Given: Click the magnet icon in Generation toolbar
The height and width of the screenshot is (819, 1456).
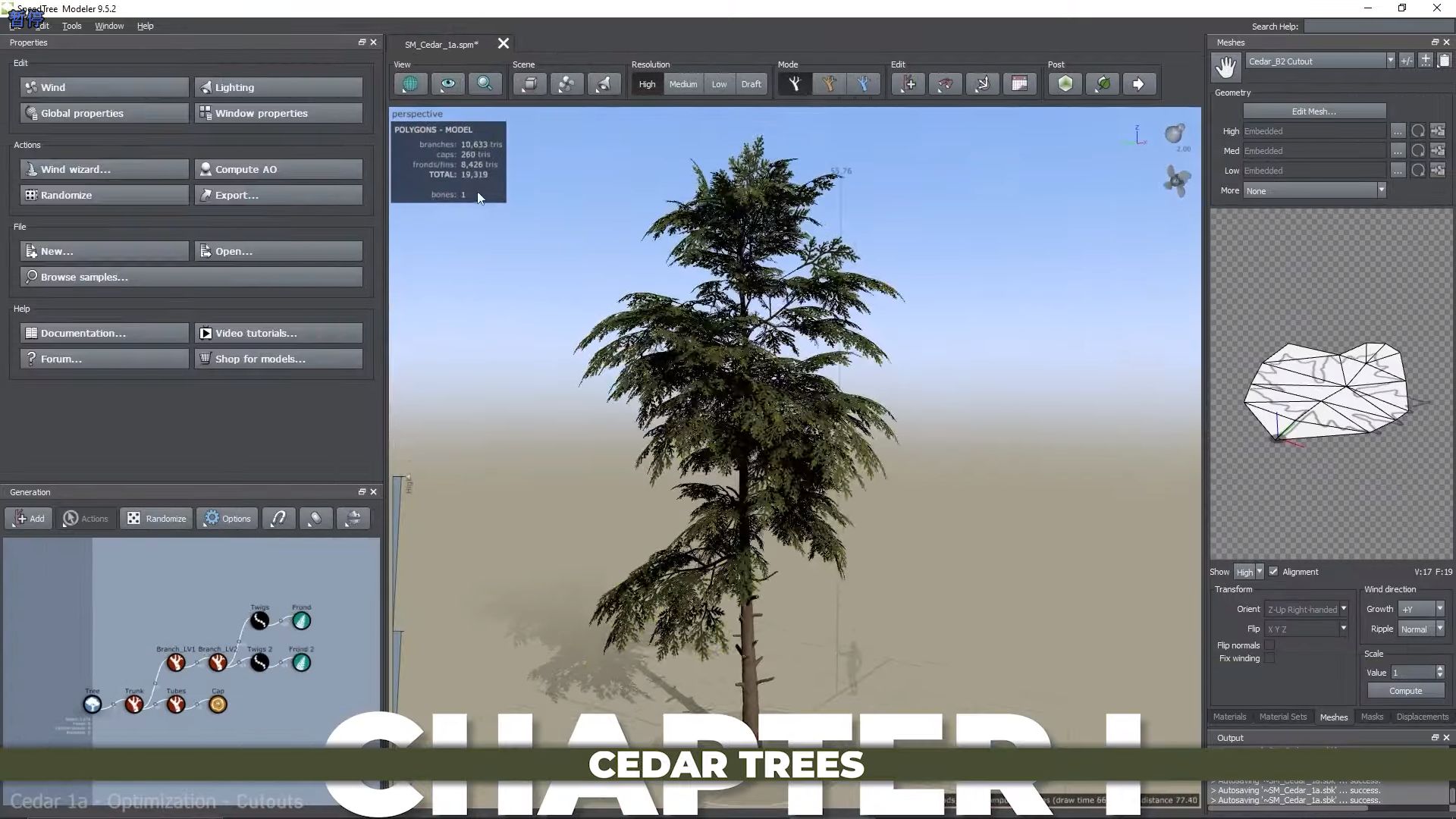Looking at the screenshot, I should (x=278, y=519).
